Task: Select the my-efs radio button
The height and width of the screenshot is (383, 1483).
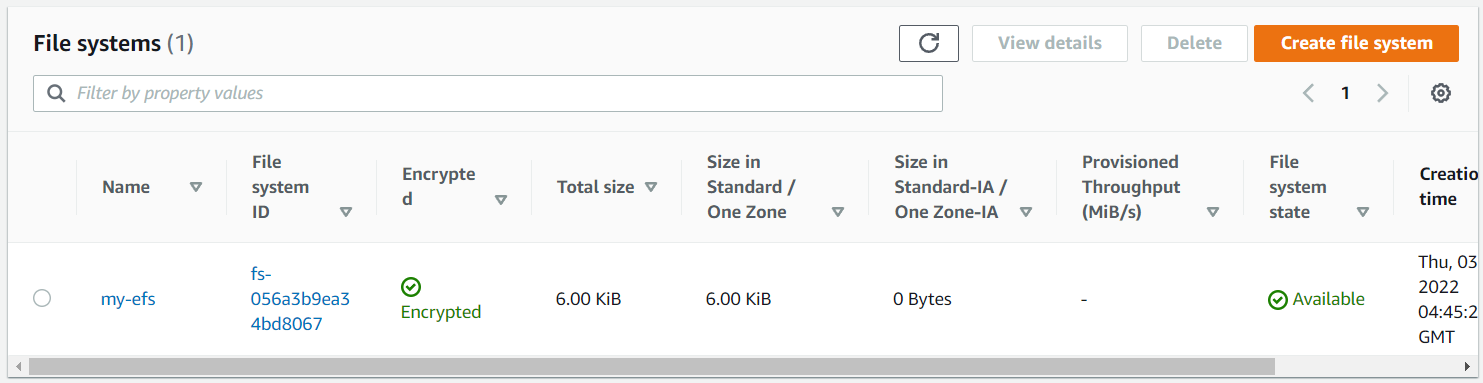Action: point(42,298)
